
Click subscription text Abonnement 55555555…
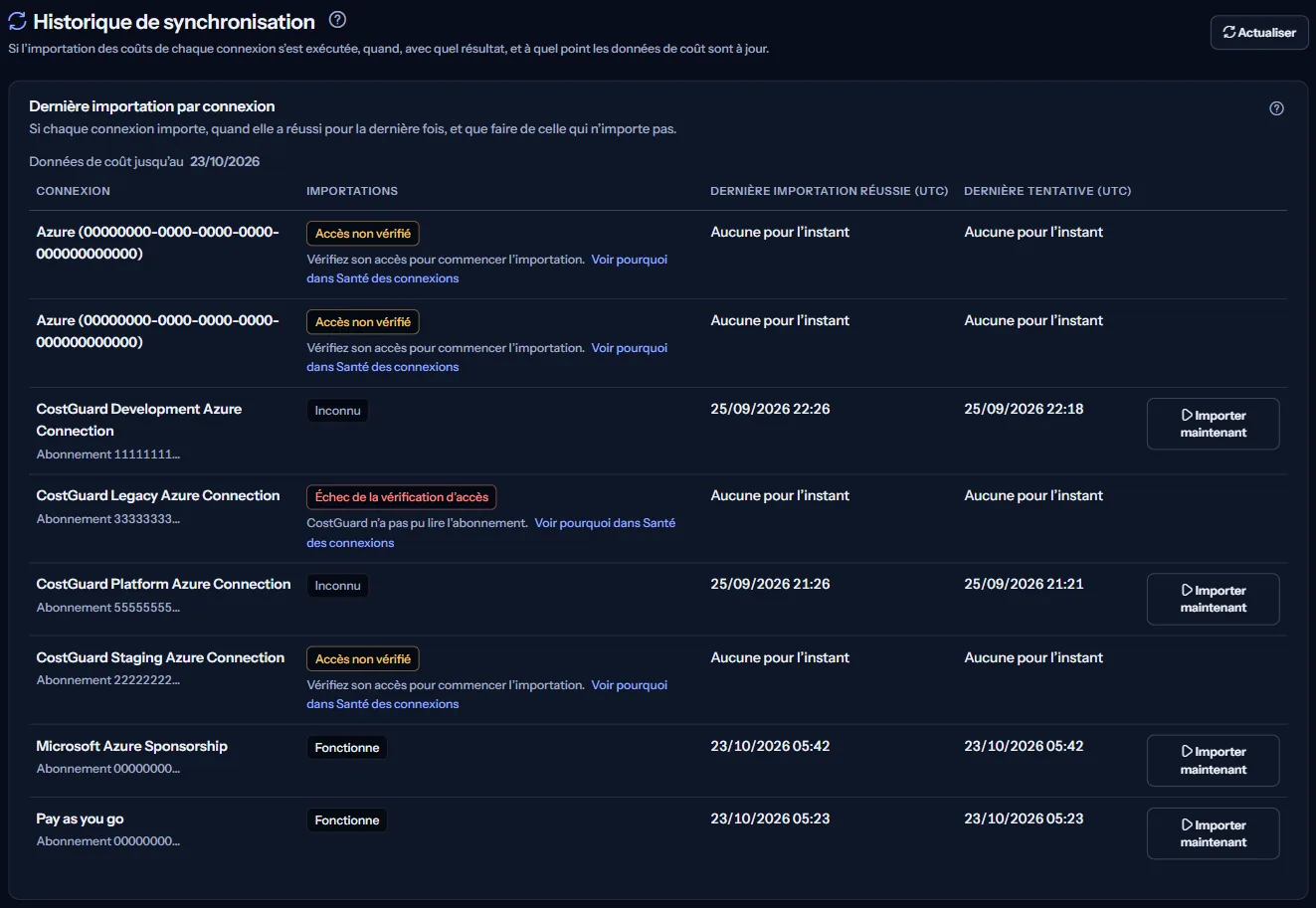(x=108, y=608)
